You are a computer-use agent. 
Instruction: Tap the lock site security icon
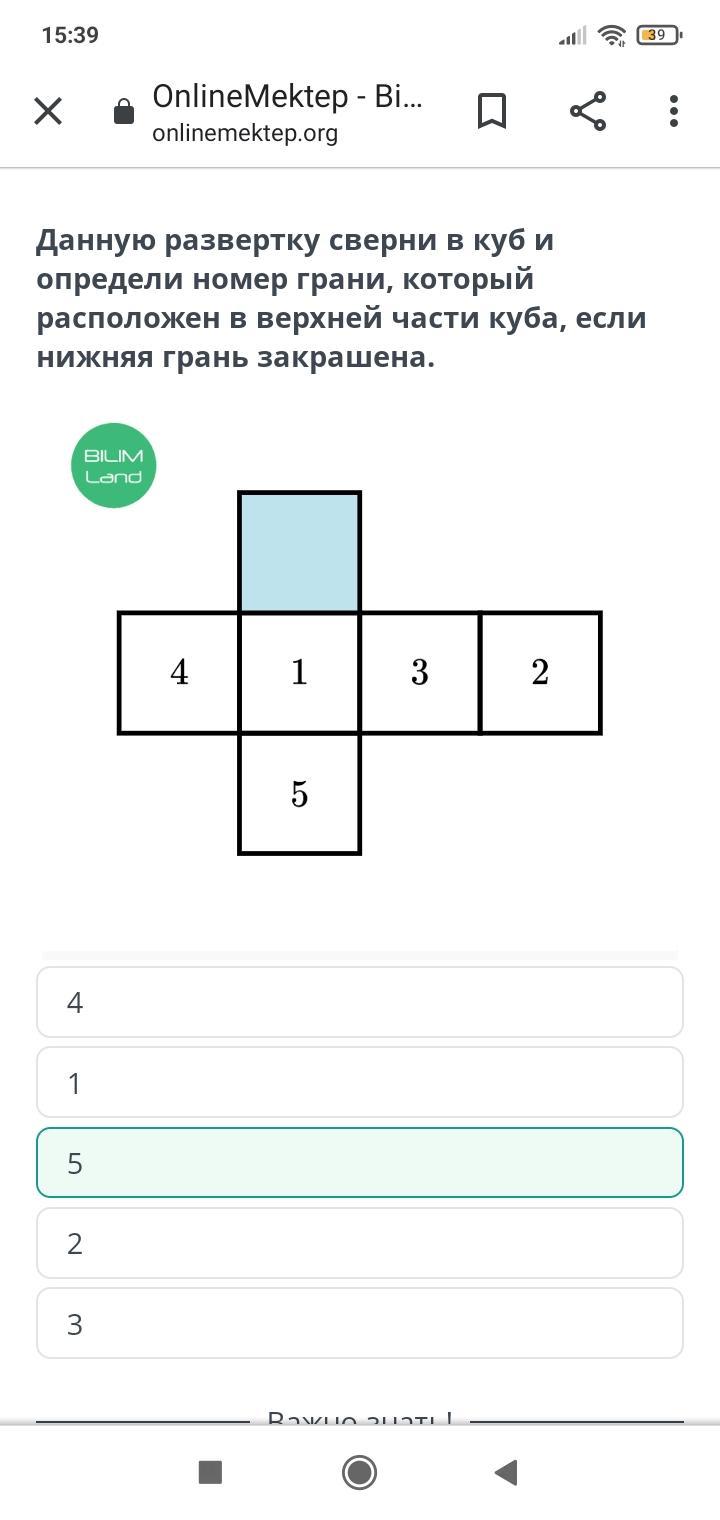coord(124,111)
